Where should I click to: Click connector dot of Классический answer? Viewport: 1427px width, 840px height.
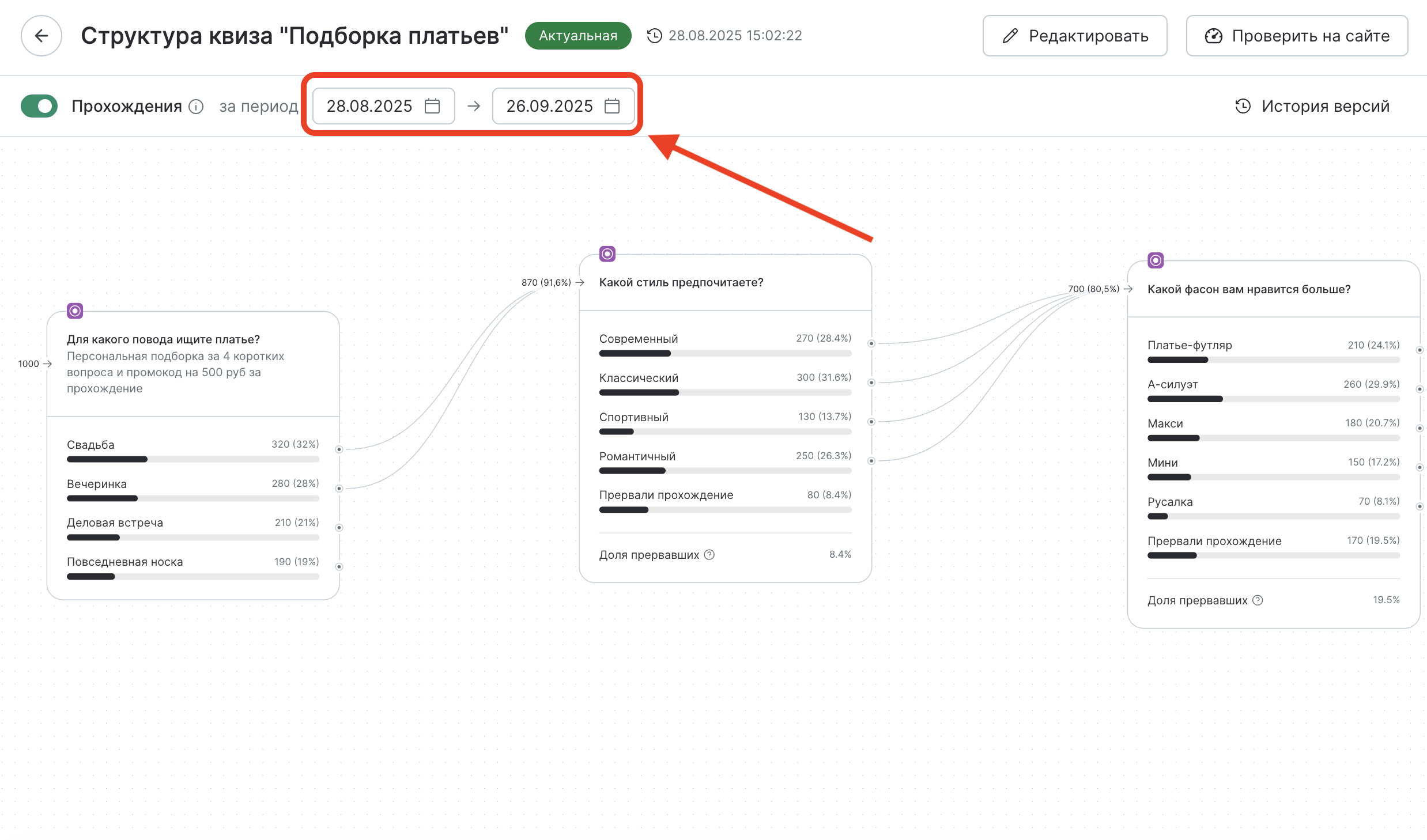pyautogui.click(x=871, y=383)
